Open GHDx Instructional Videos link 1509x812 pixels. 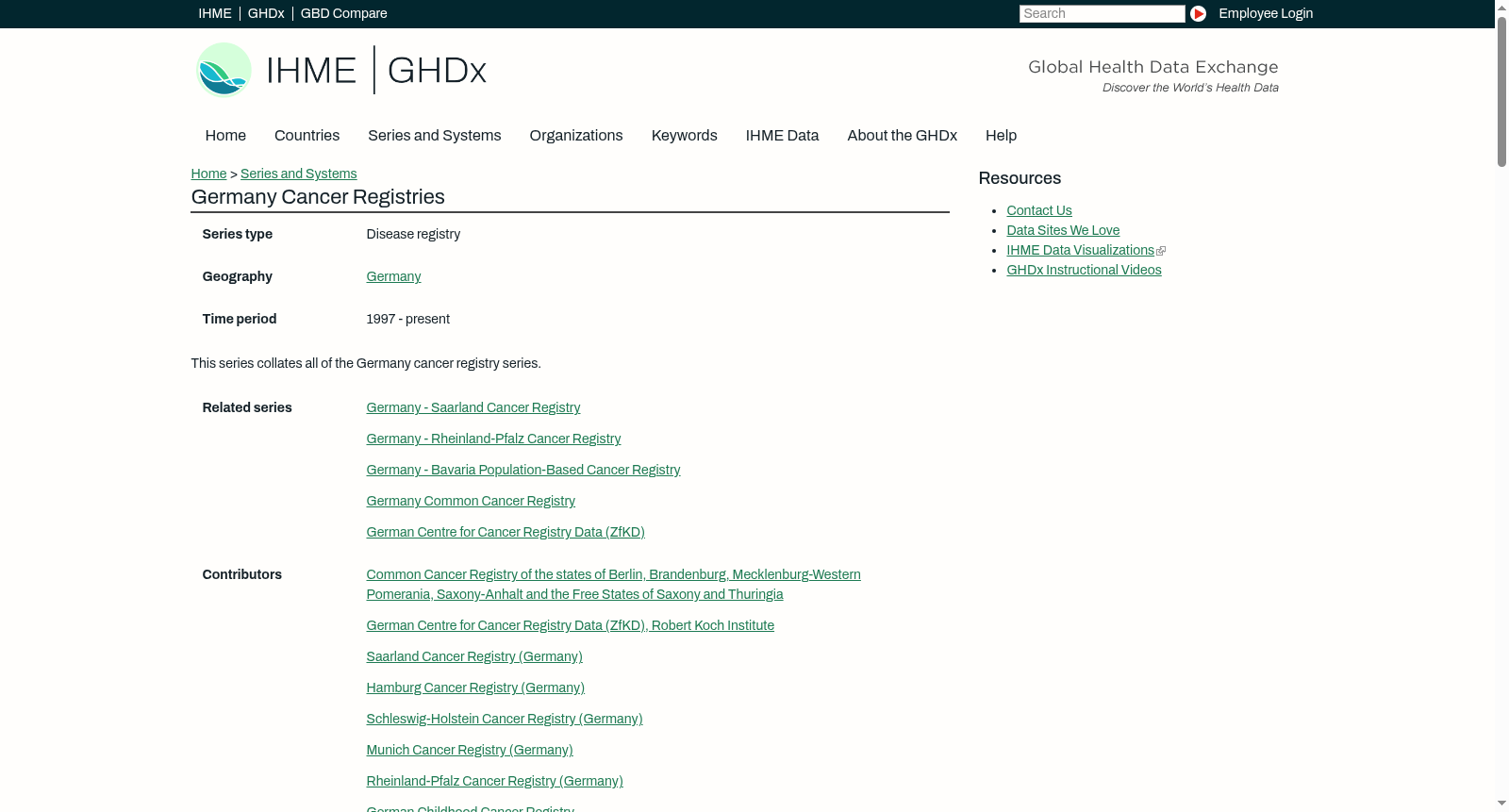coord(1084,270)
